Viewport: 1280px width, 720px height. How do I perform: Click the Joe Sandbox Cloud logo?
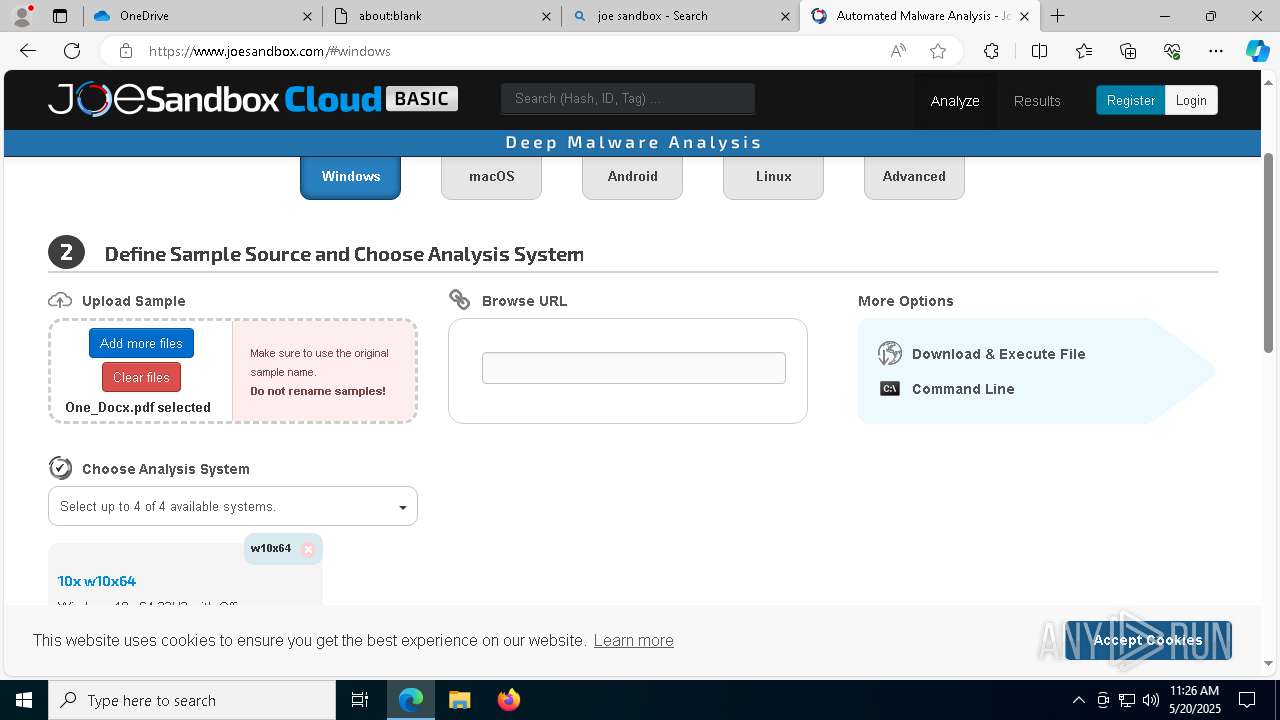tap(253, 99)
